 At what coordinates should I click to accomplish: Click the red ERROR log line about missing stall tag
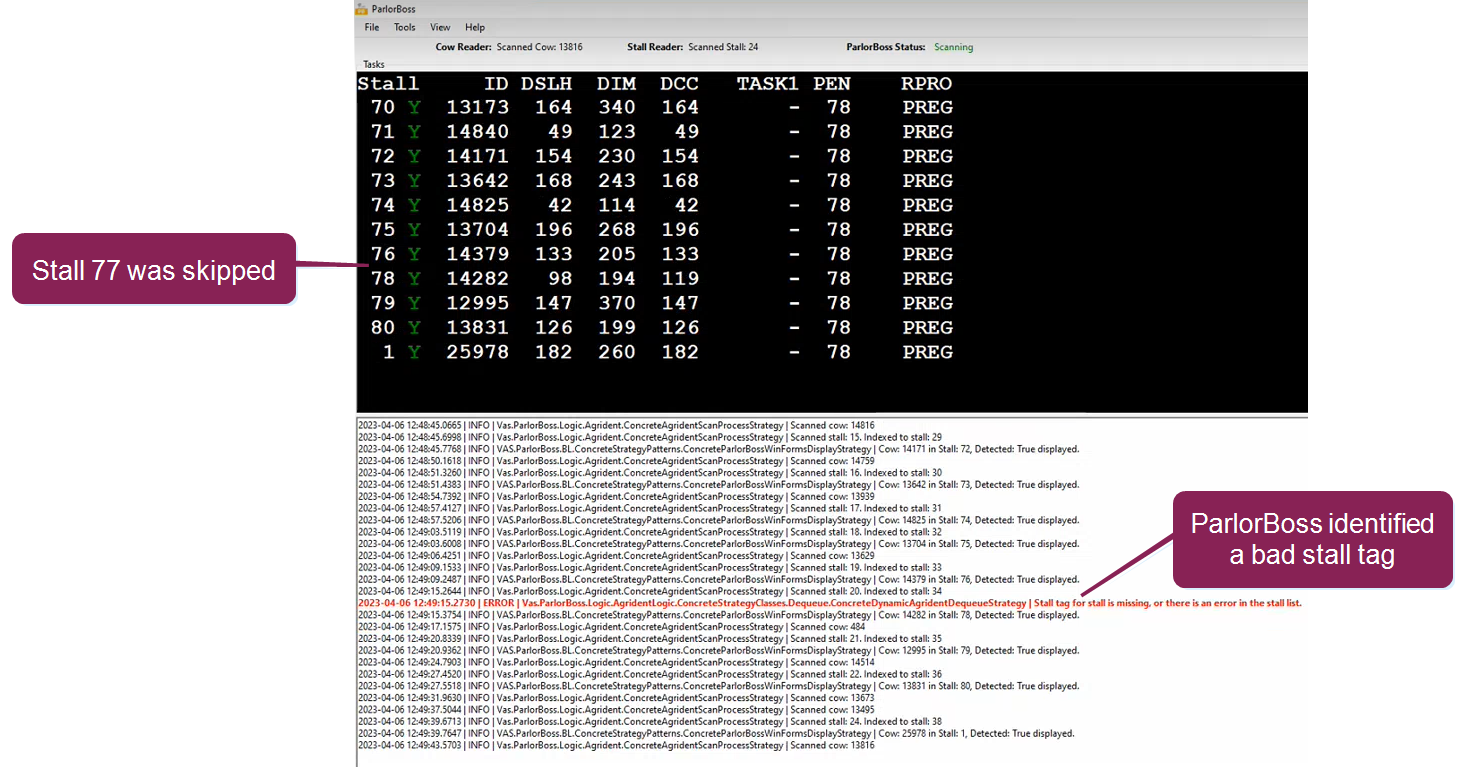830,603
